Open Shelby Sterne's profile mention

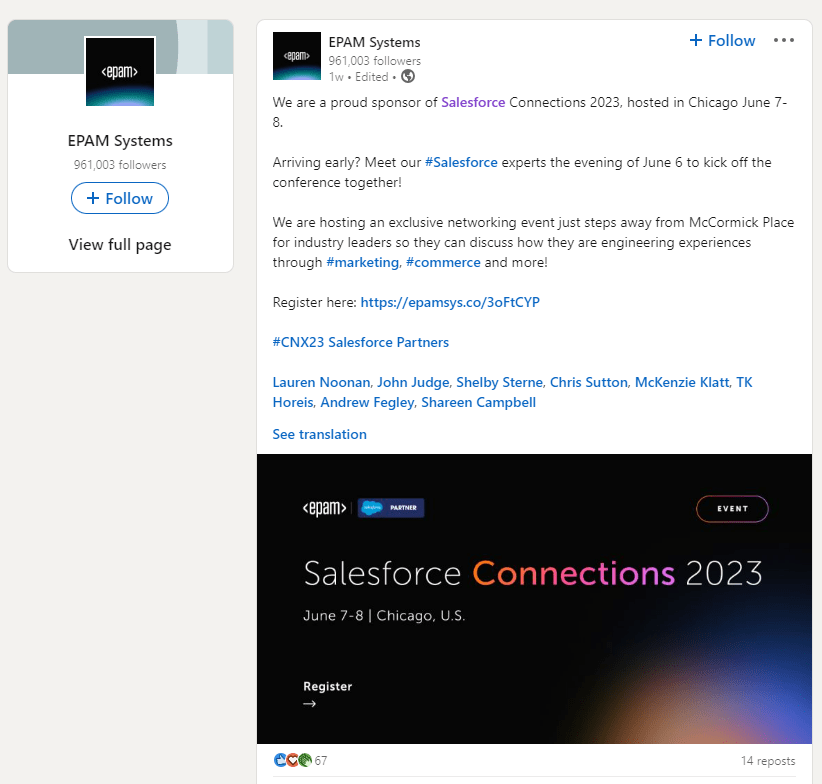click(499, 383)
